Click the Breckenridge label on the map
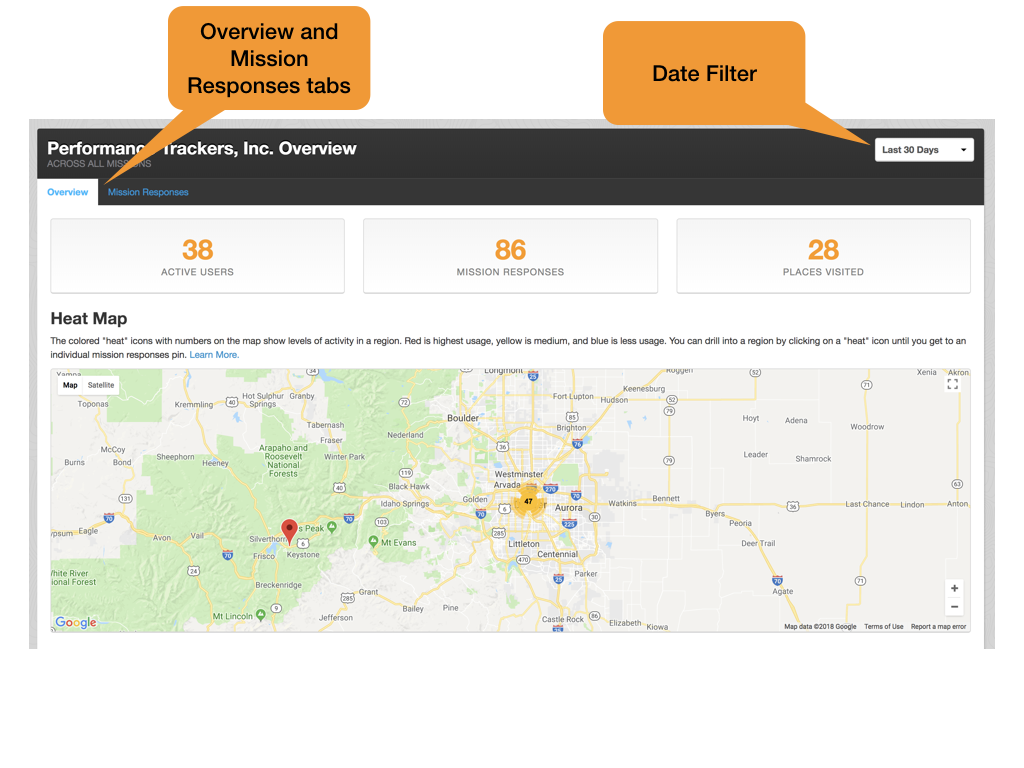Screen dimensions: 1024x768 pos(278,585)
